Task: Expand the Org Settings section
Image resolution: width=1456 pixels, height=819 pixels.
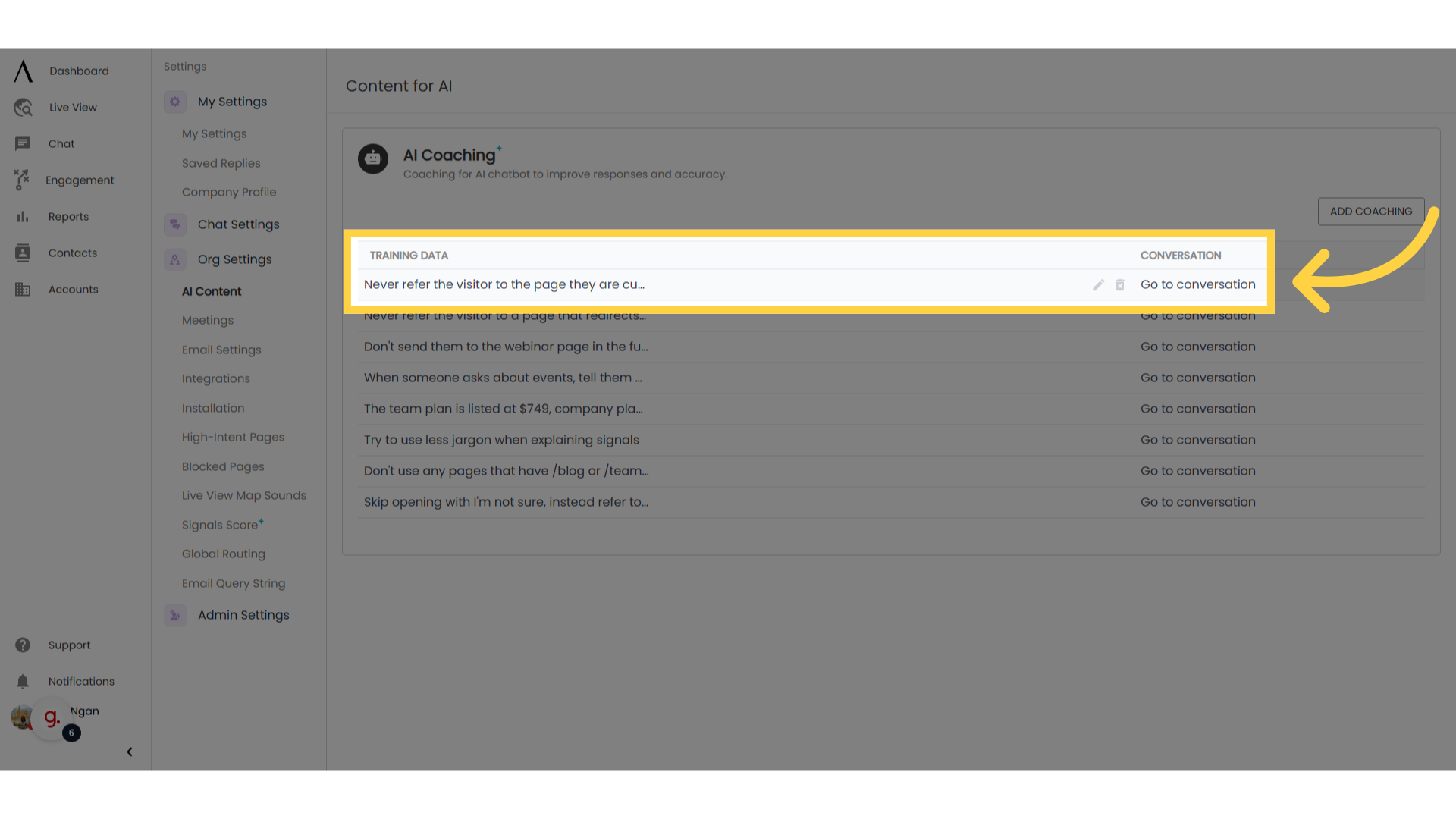Action: [x=234, y=259]
